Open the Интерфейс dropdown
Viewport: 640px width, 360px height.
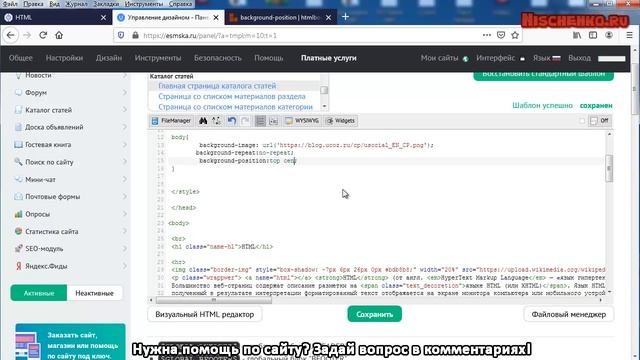pos(500,58)
